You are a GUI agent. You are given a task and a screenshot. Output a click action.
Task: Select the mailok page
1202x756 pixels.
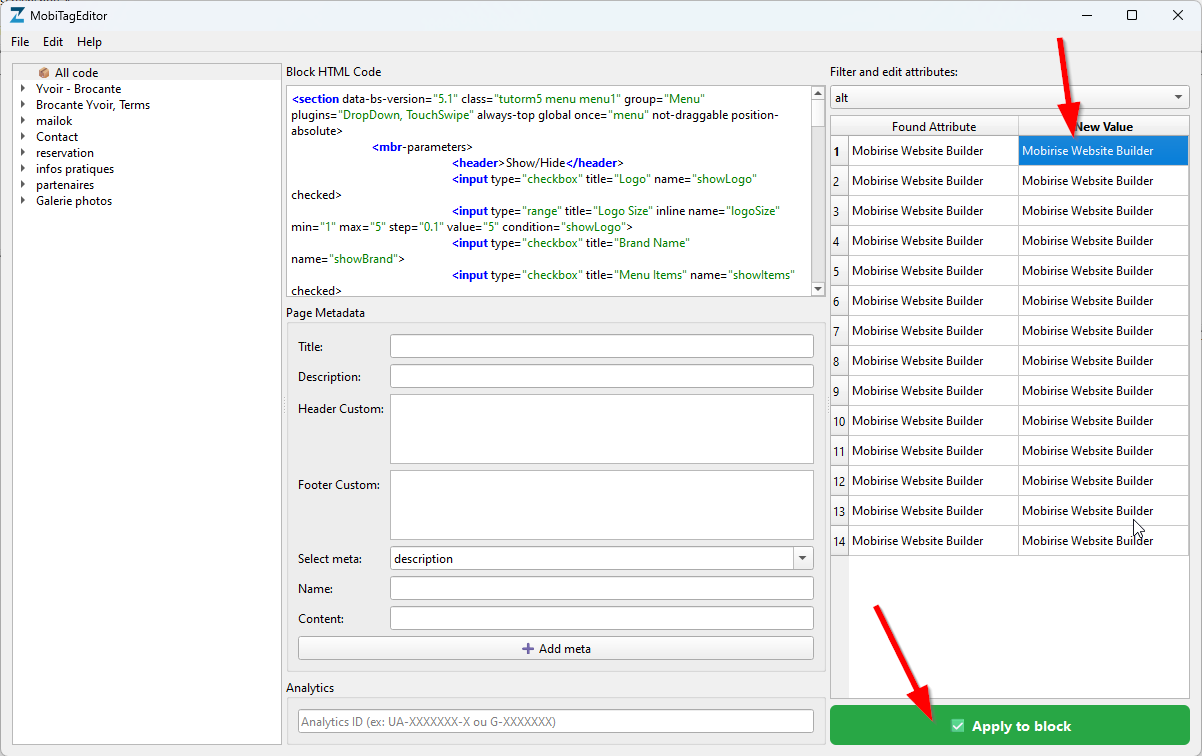(x=54, y=121)
